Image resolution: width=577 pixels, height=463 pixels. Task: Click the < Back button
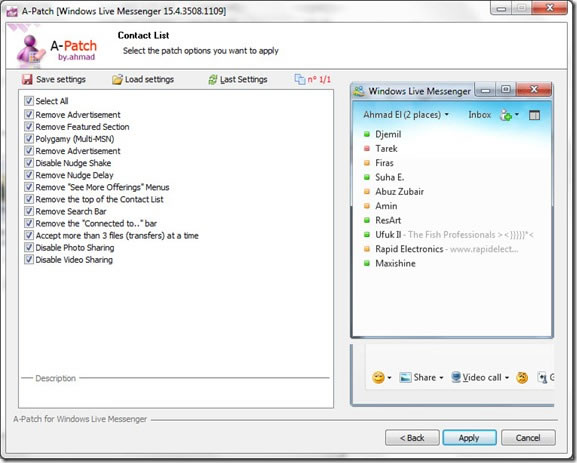coord(412,438)
